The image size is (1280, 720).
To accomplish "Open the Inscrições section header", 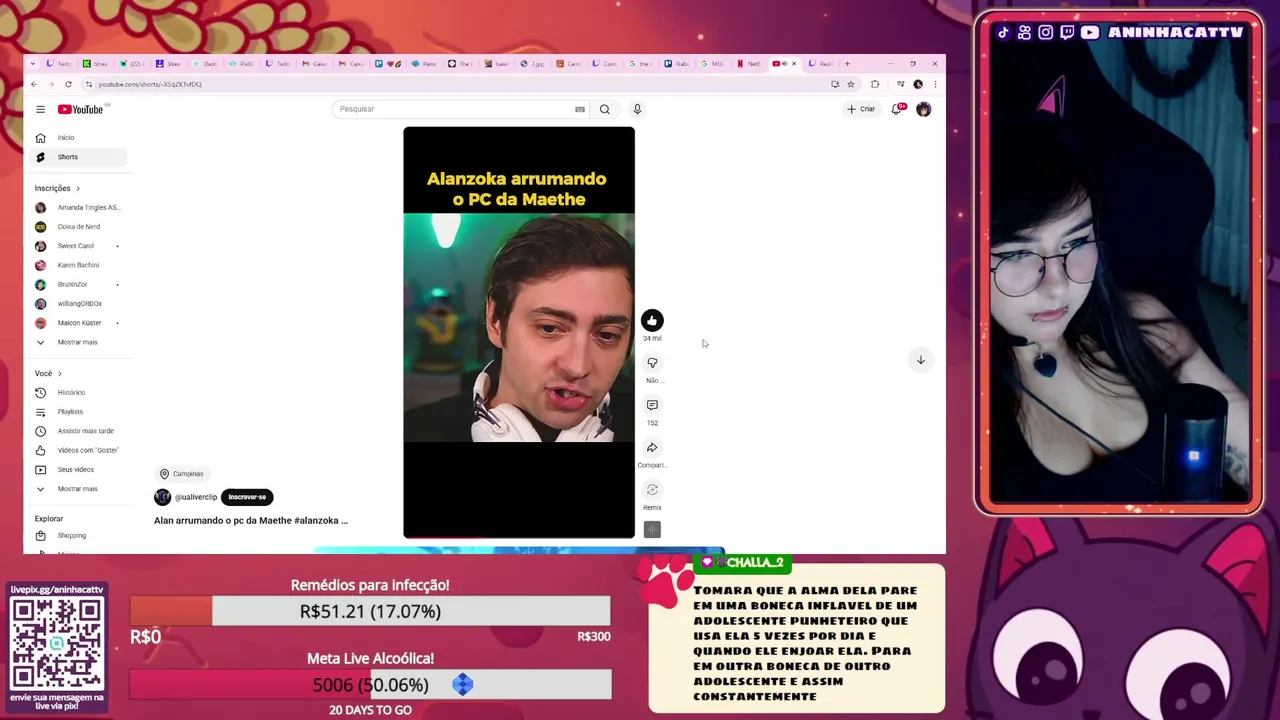I will [x=57, y=188].
